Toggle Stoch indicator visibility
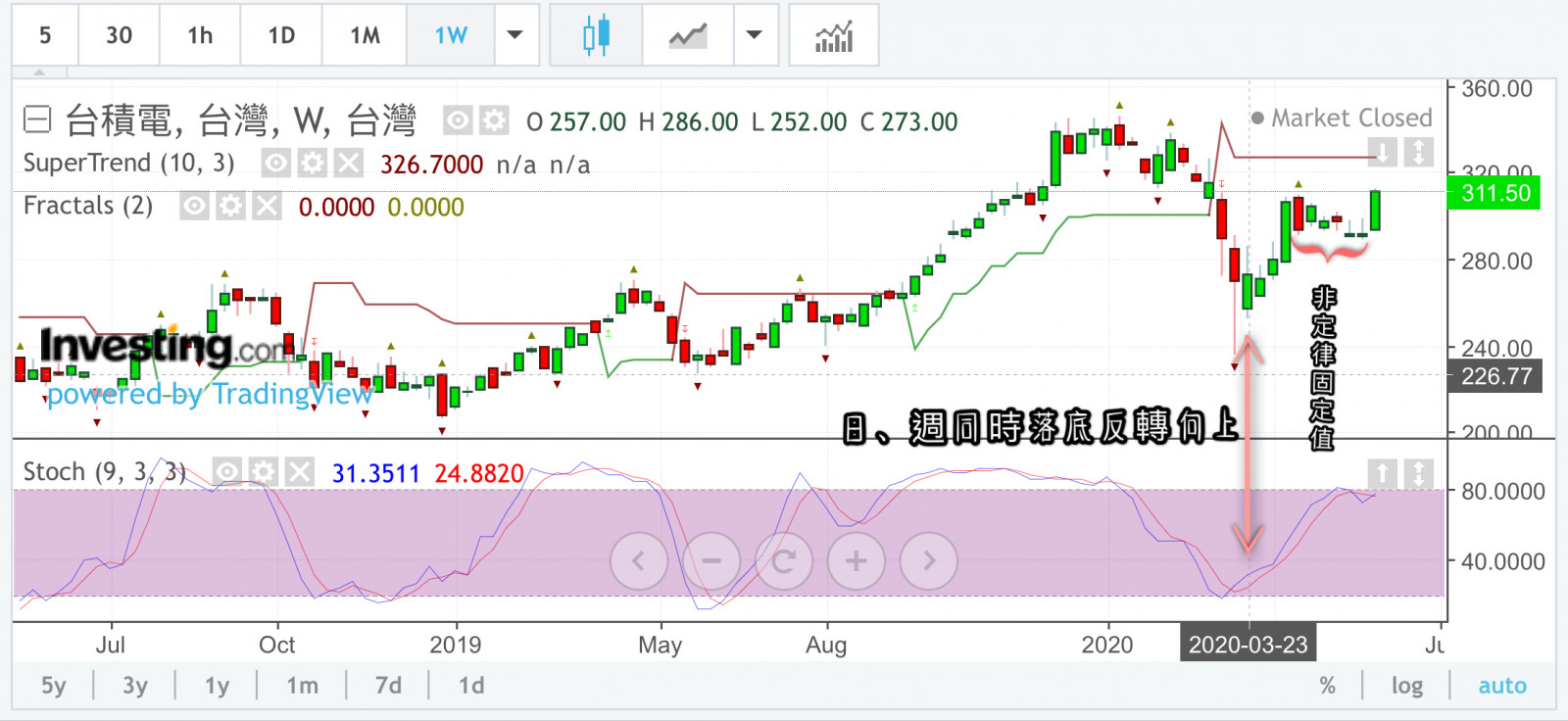The width and height of the screenshot is (1568, 721). click(x=226, y=472)
